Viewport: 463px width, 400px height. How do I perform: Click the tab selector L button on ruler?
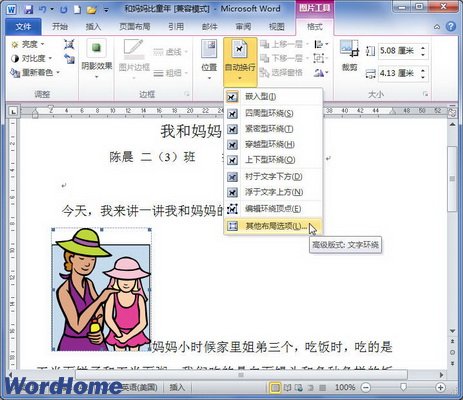click(13, 111)
